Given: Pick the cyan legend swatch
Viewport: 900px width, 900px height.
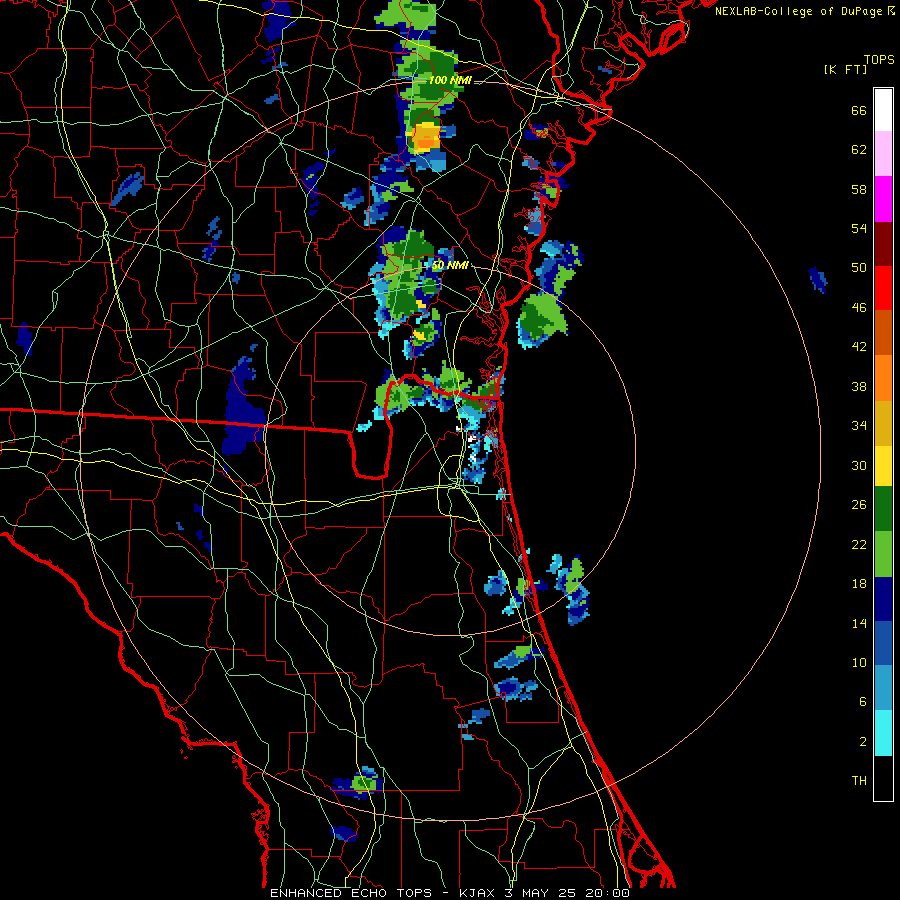Looking at the screenshot, I should coord(883,733).
